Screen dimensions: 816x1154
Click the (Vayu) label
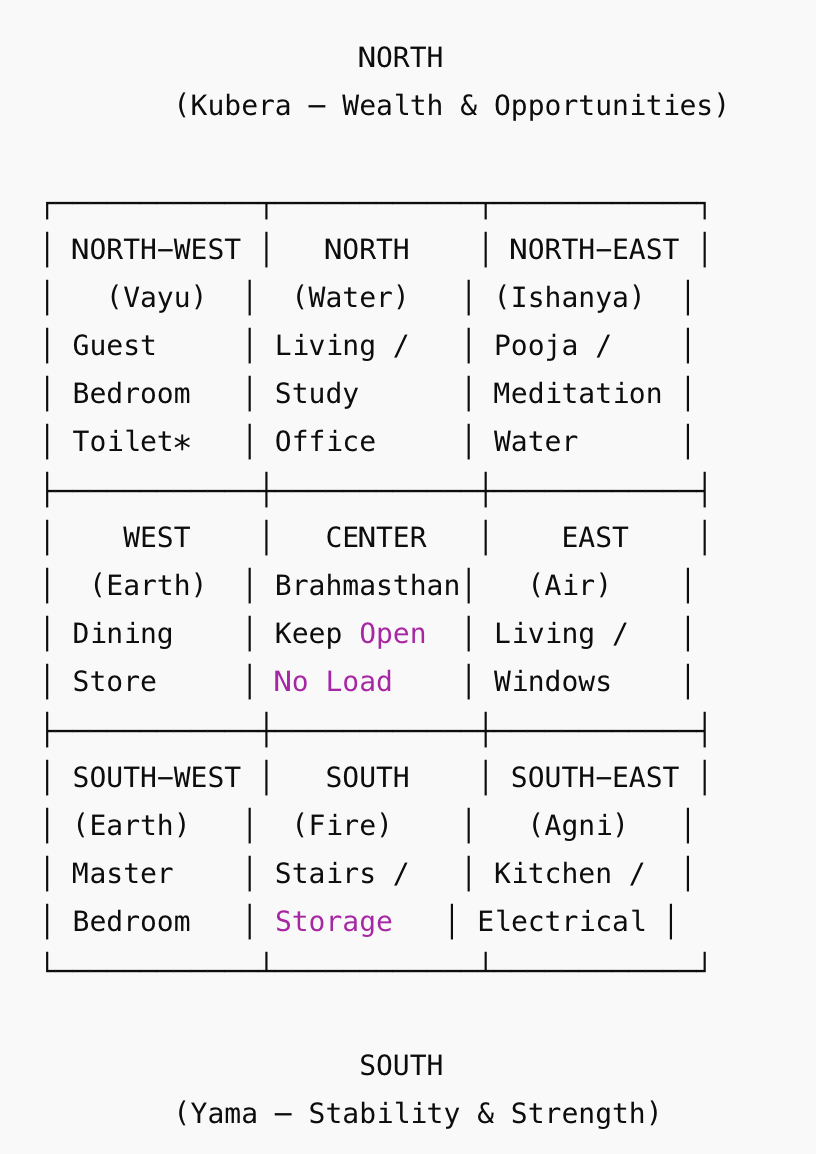156,298
